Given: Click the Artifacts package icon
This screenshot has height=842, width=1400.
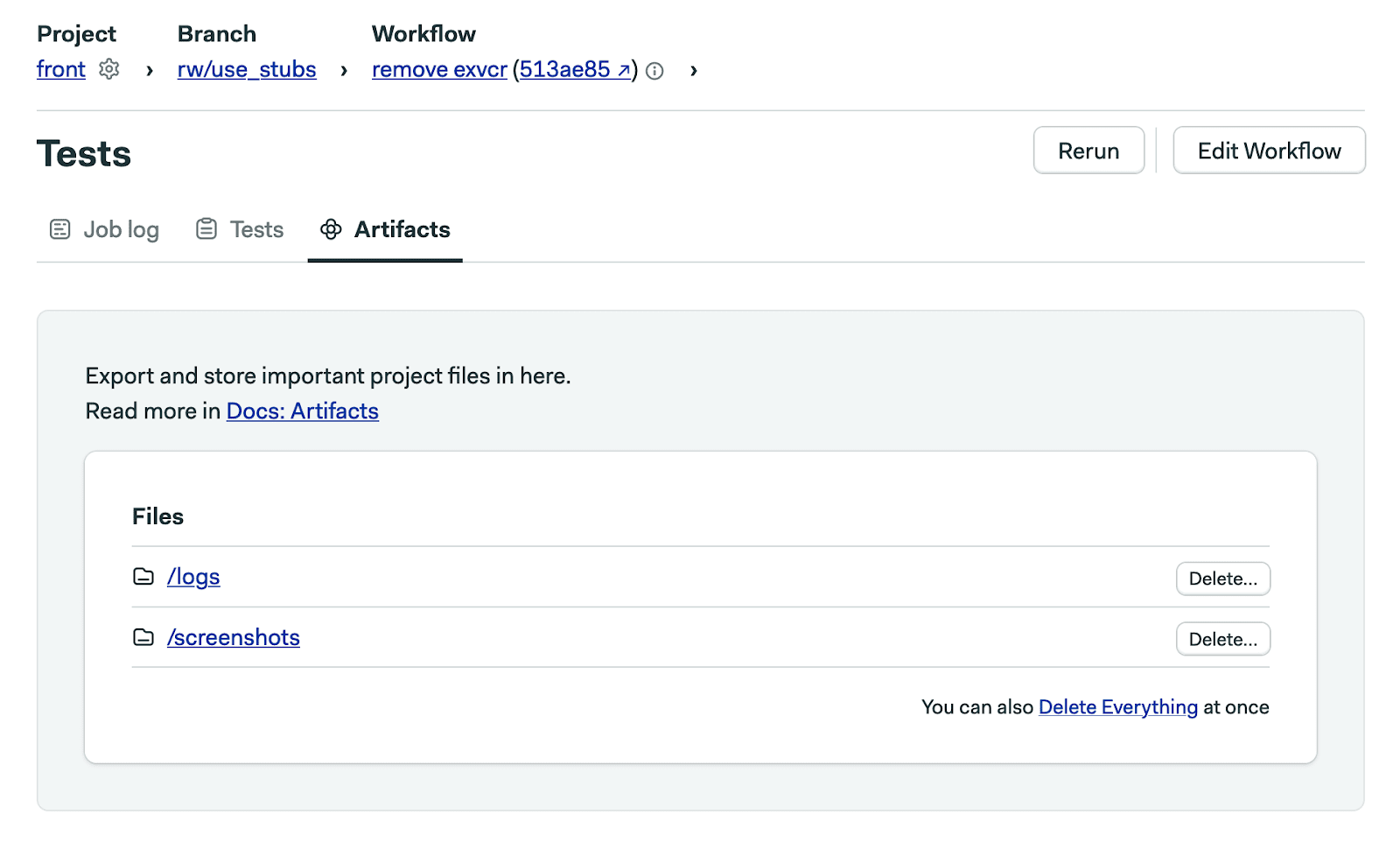Looking at the screenshot, I should 331,230.
